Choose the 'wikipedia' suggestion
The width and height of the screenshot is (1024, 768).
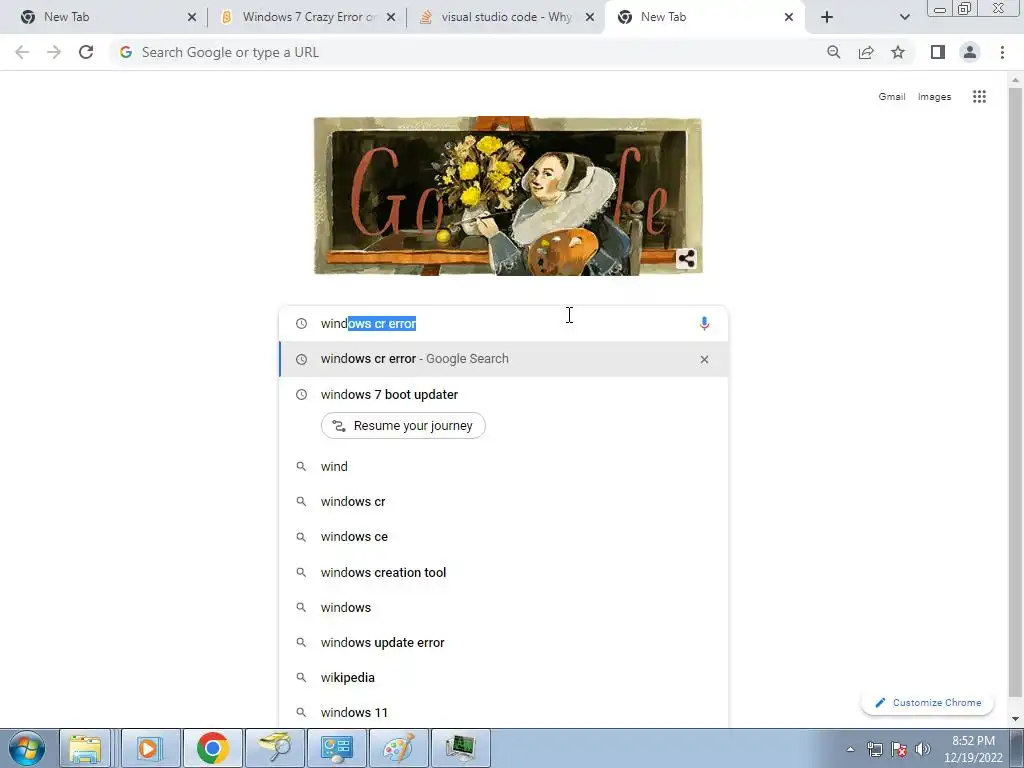click(x=504, y=678)
